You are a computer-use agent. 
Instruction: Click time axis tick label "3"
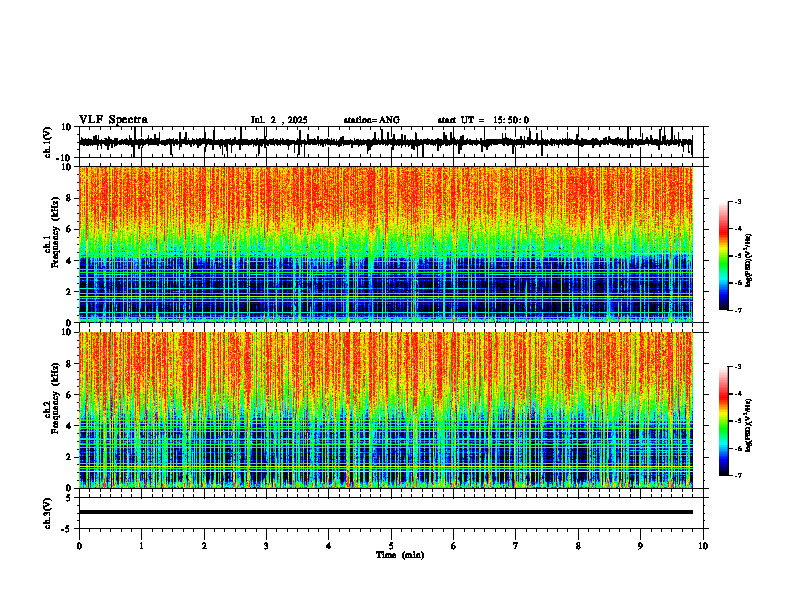[x=266, y=546]
